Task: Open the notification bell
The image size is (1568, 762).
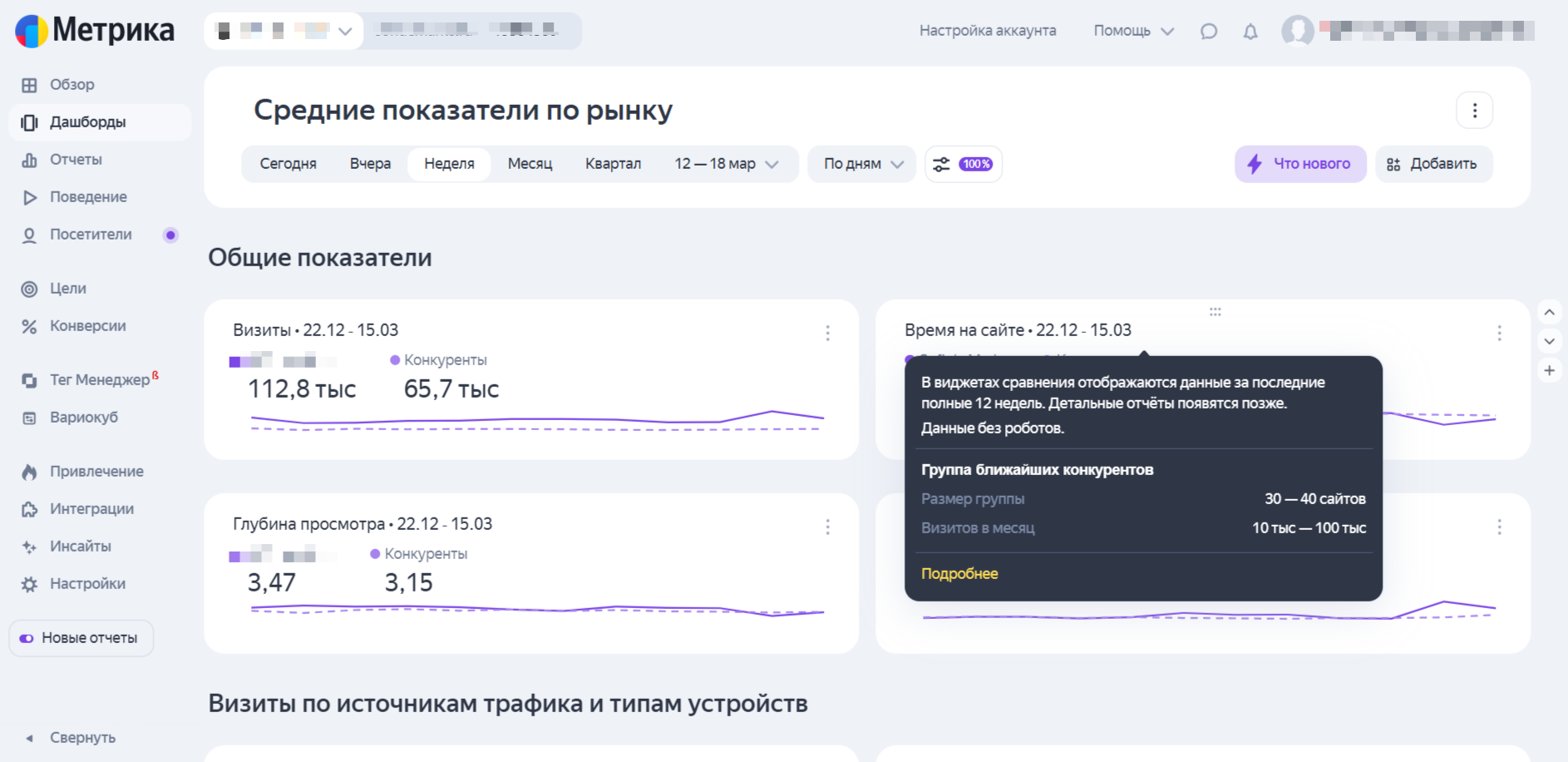Action: tap(1250, 31)
